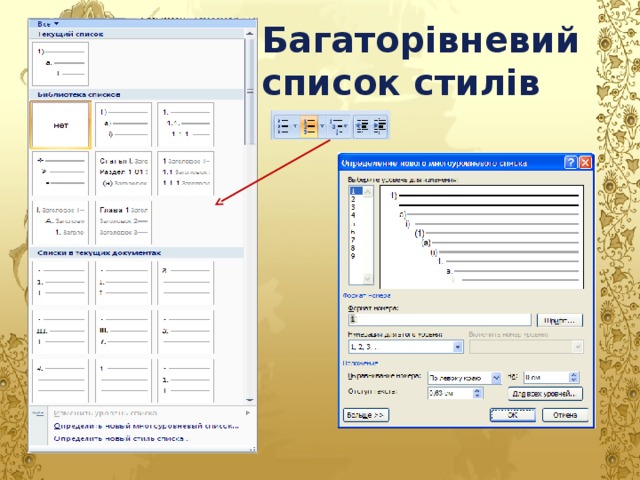Click the decrease indent icon

point(362,126)
